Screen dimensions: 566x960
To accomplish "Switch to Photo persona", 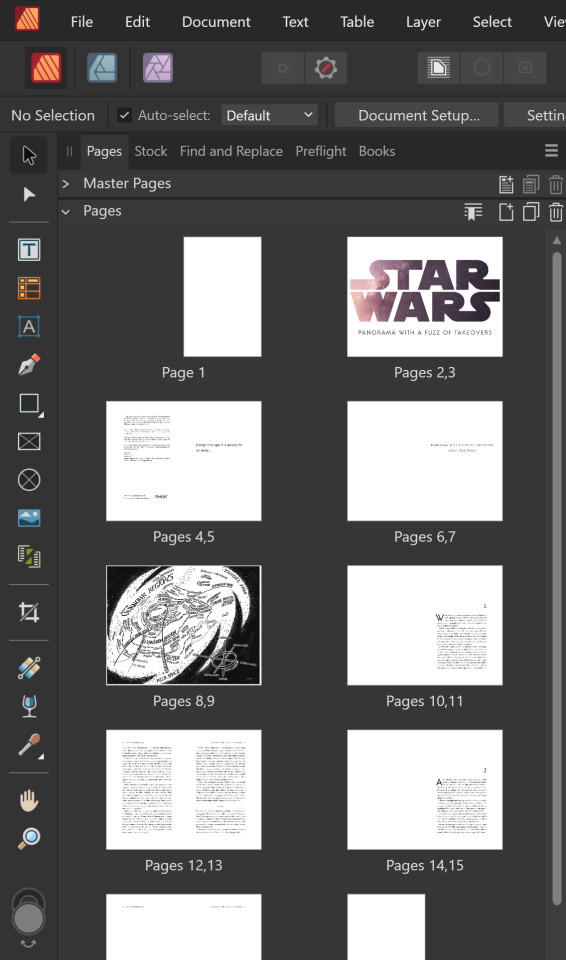I will click(x=157, y=67).
